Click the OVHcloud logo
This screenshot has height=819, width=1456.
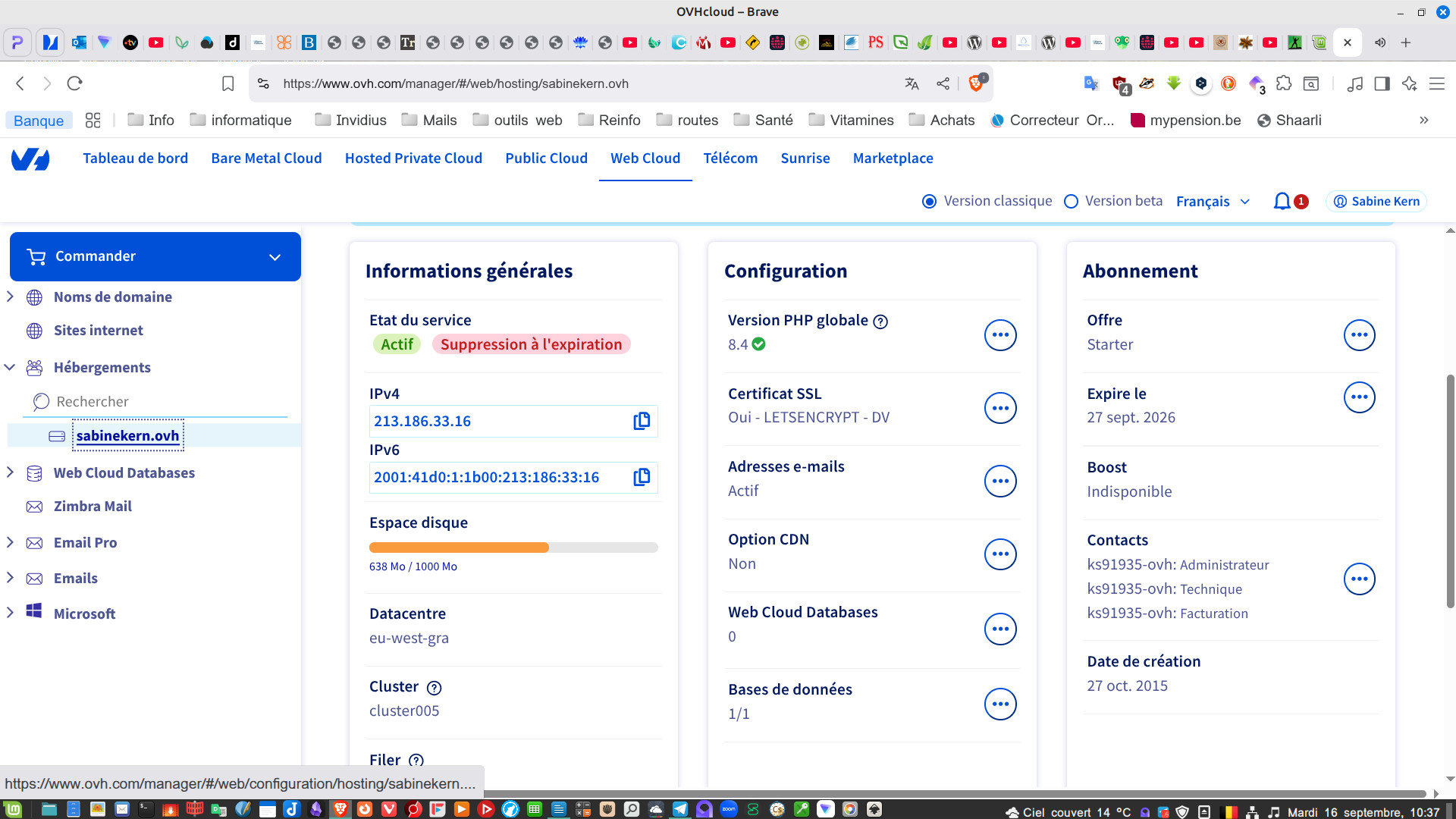click(x=30, y=158)
